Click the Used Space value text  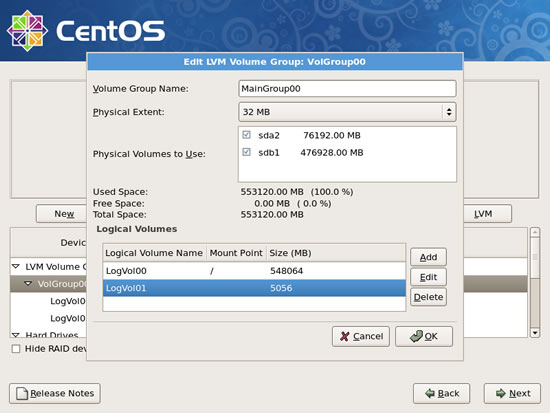pyautogui.click(x=297, y=192)
